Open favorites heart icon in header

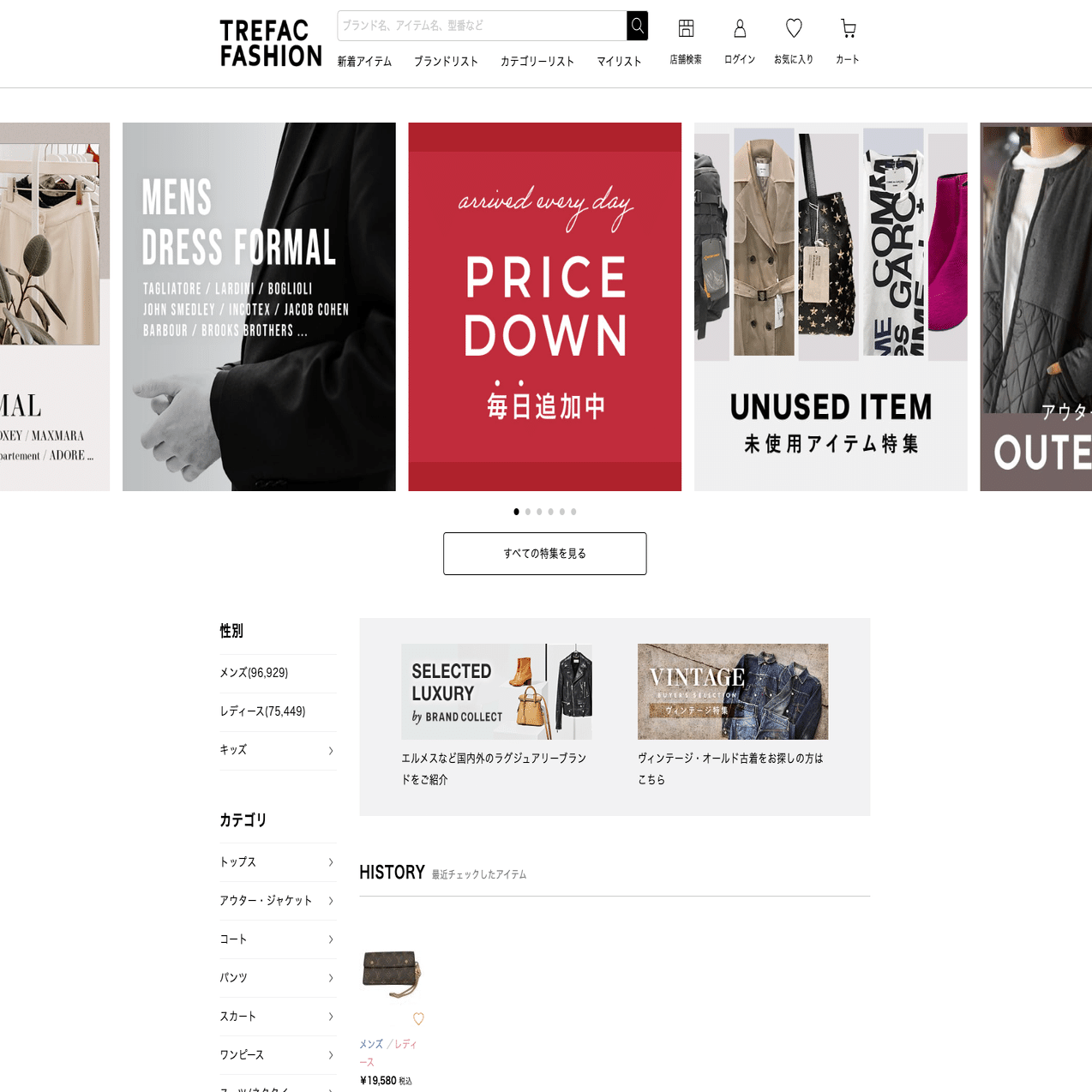pyautogui.click(x=794, y=28)
